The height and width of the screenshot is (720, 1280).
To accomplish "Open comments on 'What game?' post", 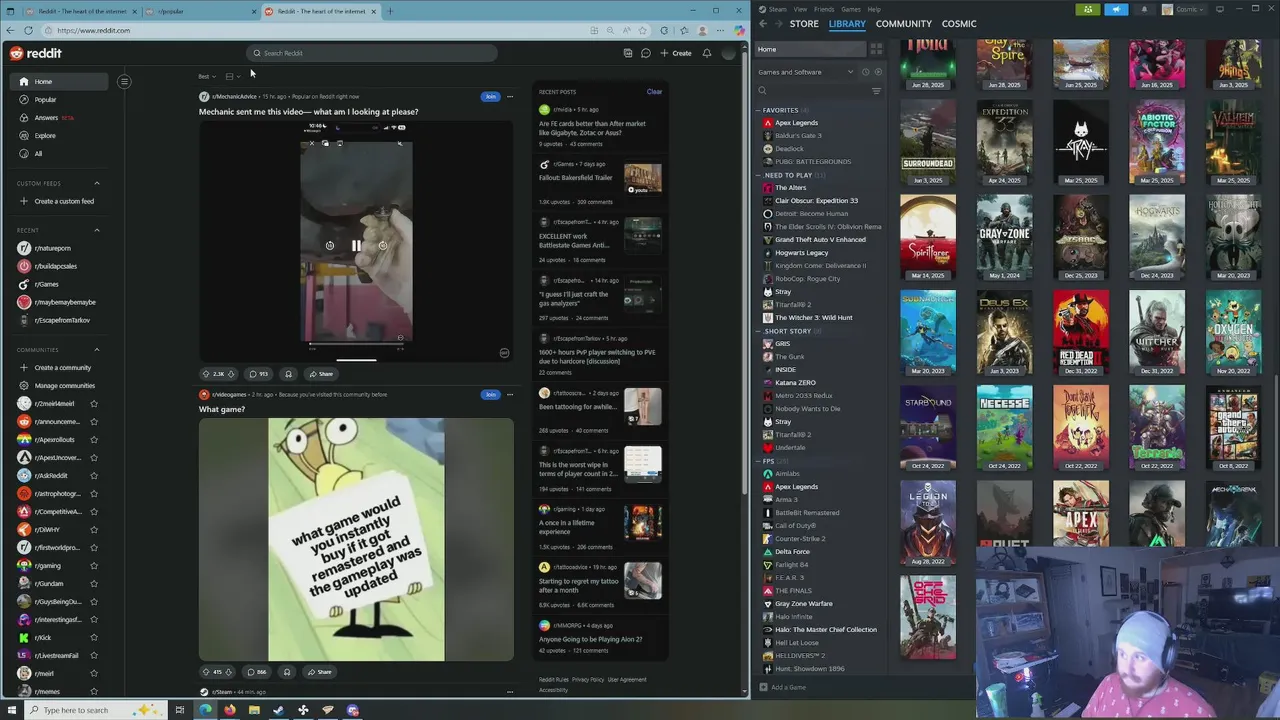I will (x=257, y=672).
